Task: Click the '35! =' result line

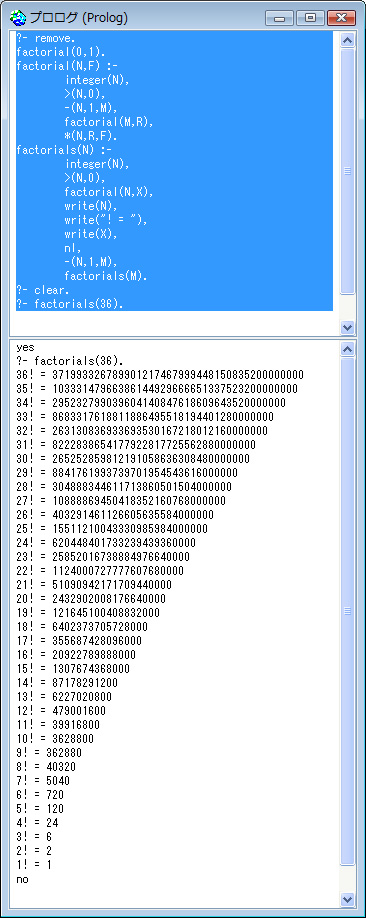Action: [x=157, y=389]
